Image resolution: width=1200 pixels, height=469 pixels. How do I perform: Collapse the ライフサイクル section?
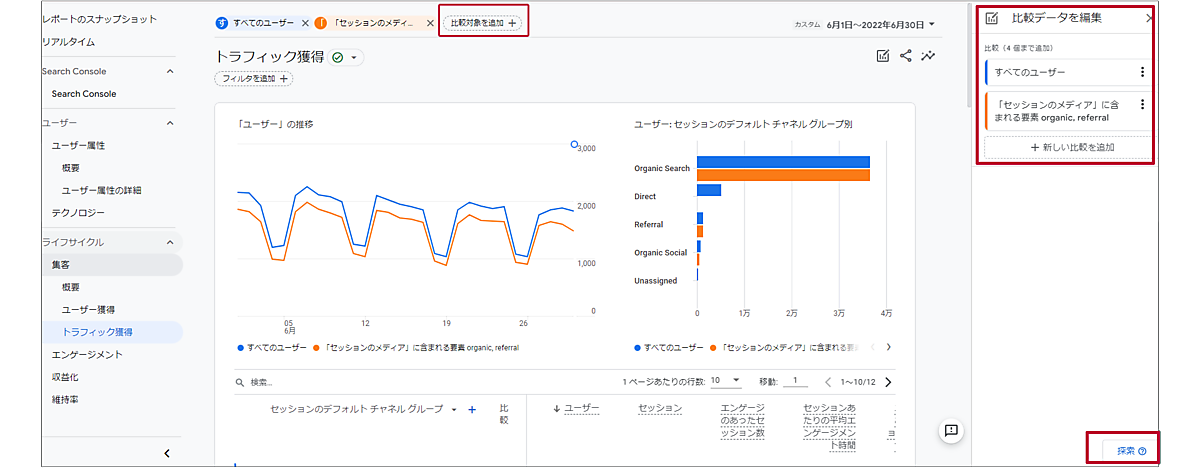(x=169, y=242)
